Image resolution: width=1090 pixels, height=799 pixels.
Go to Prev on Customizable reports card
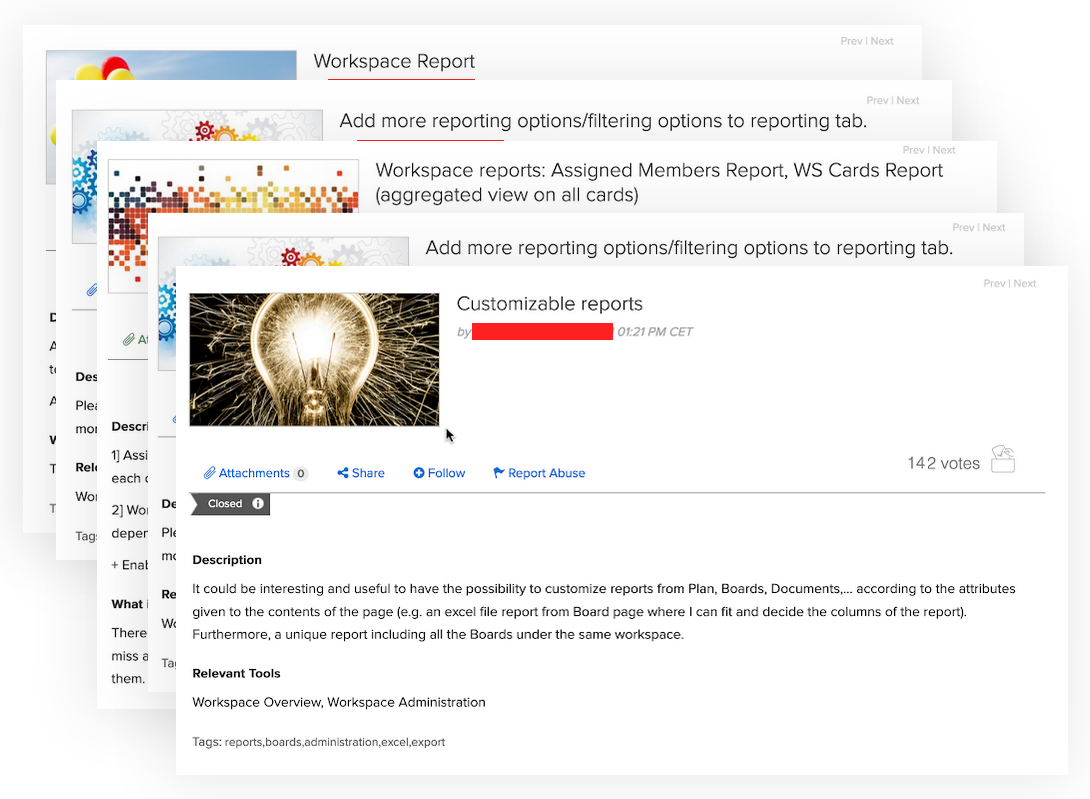(994, 284)
